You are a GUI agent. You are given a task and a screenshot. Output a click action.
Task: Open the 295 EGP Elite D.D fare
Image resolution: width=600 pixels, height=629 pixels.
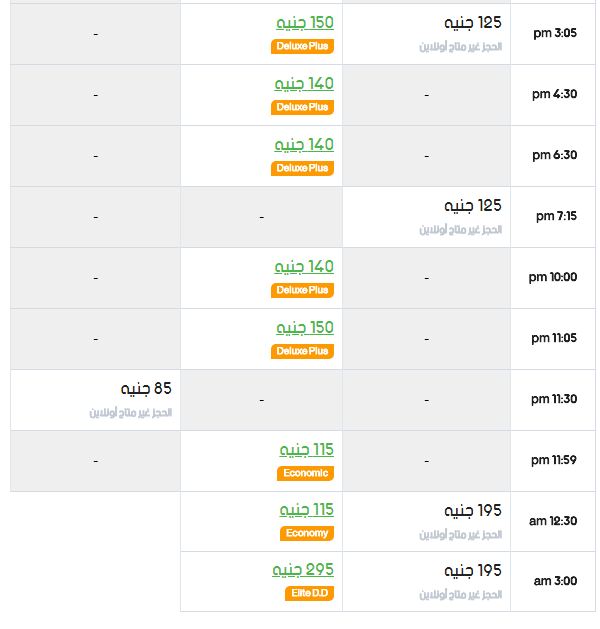coord(303,570)
